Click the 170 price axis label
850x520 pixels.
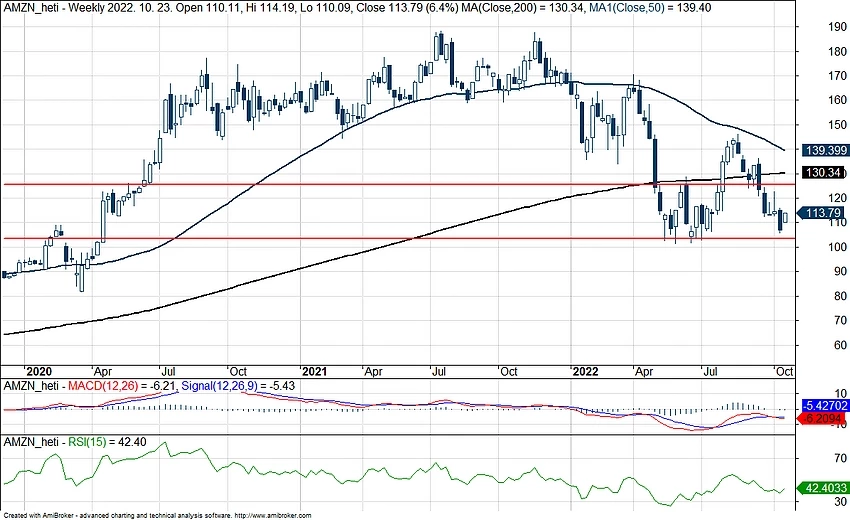pos(837,76)
